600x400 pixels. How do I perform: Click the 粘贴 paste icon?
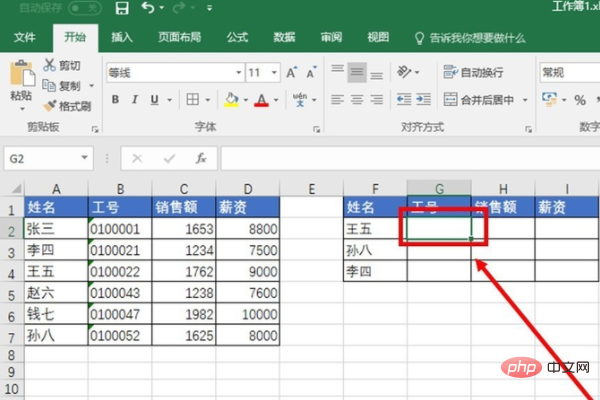21,73
